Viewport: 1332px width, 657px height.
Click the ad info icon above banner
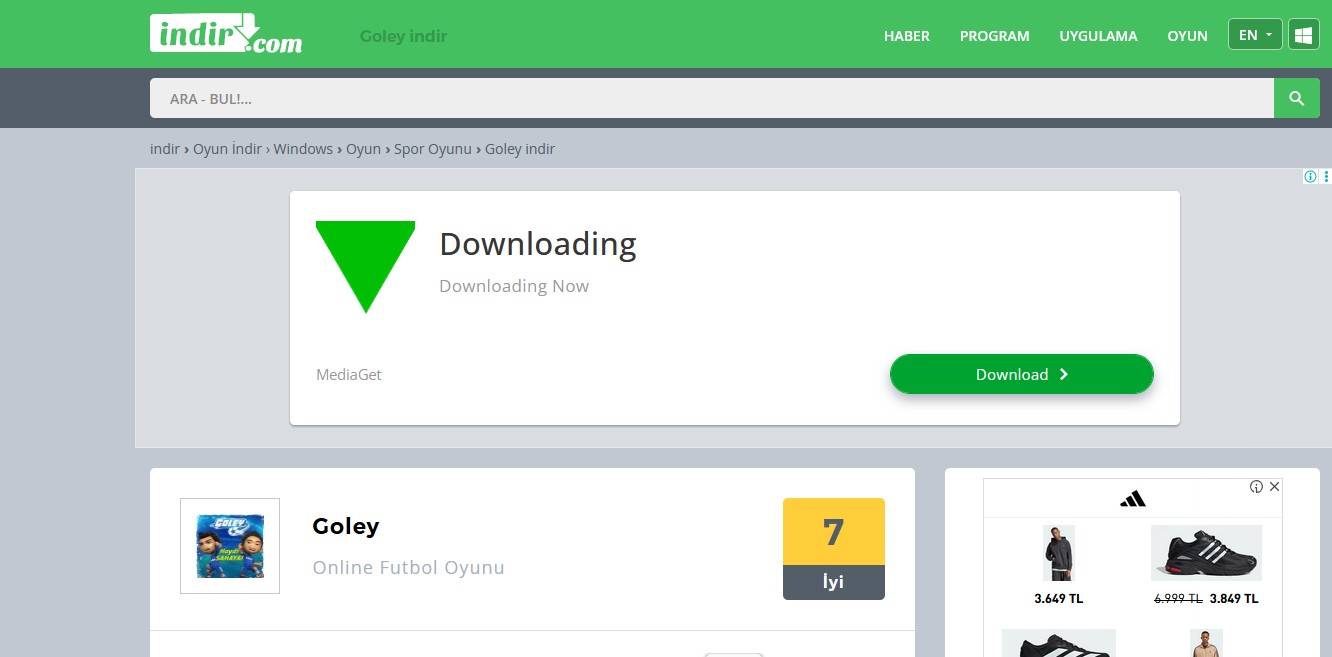pyautogui.click(x=1310, y=177)
